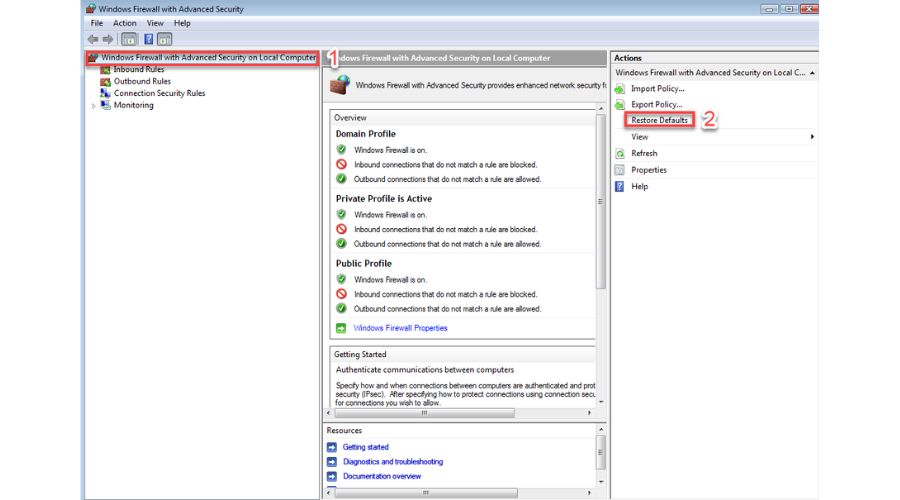Click Restore Defaults action

click(x=660, y=120)
